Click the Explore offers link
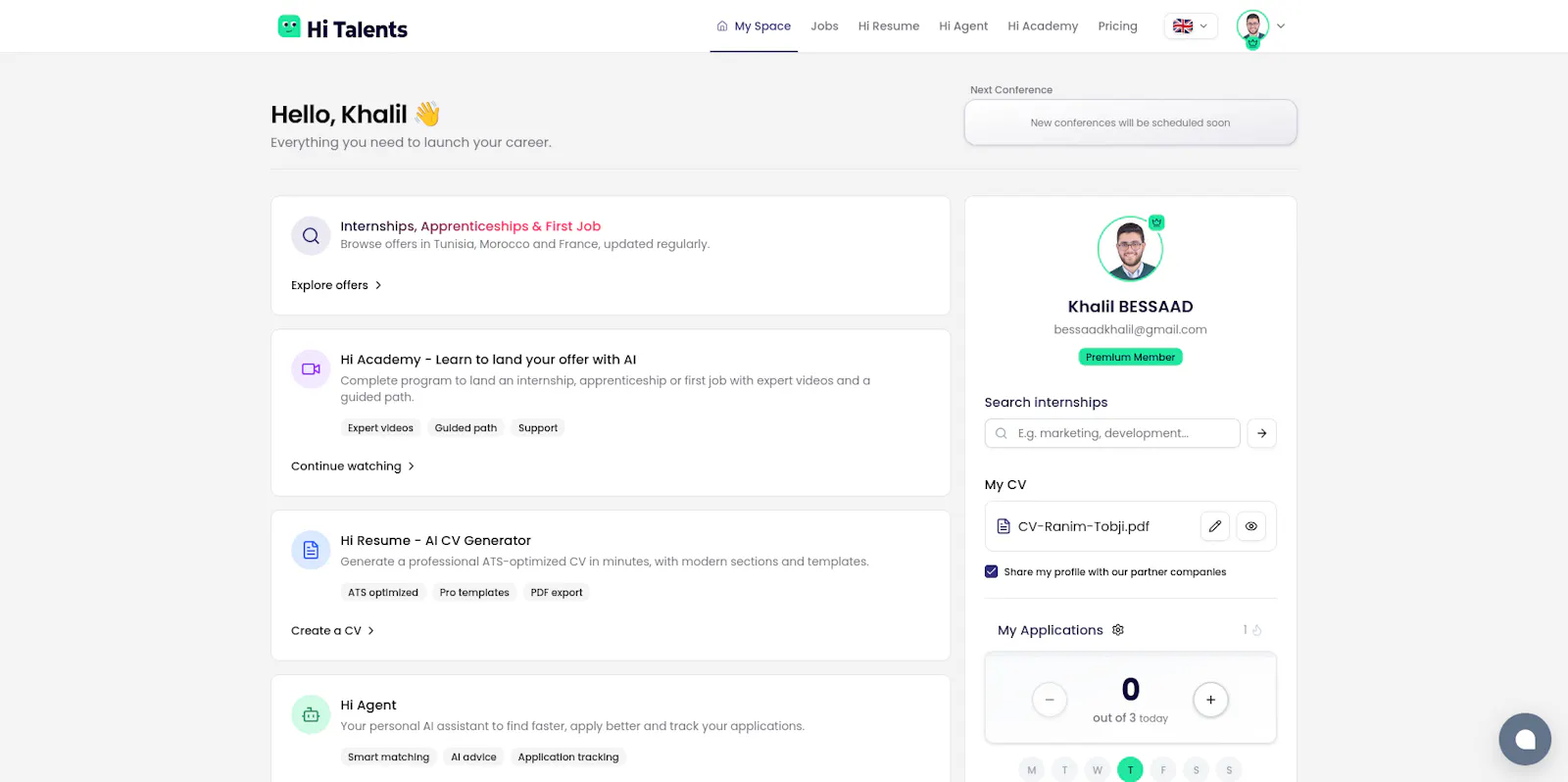 click(x=329, y=285)
